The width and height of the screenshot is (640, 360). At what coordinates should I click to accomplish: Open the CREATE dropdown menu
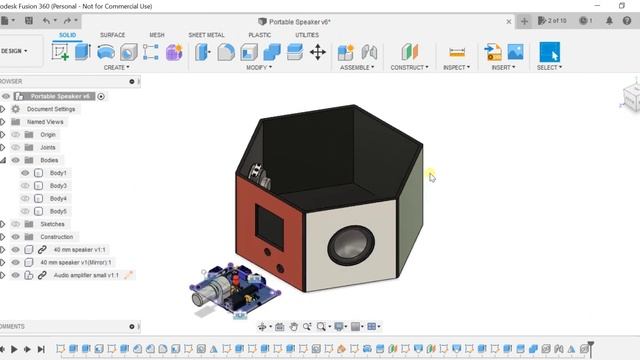[117, 67]
